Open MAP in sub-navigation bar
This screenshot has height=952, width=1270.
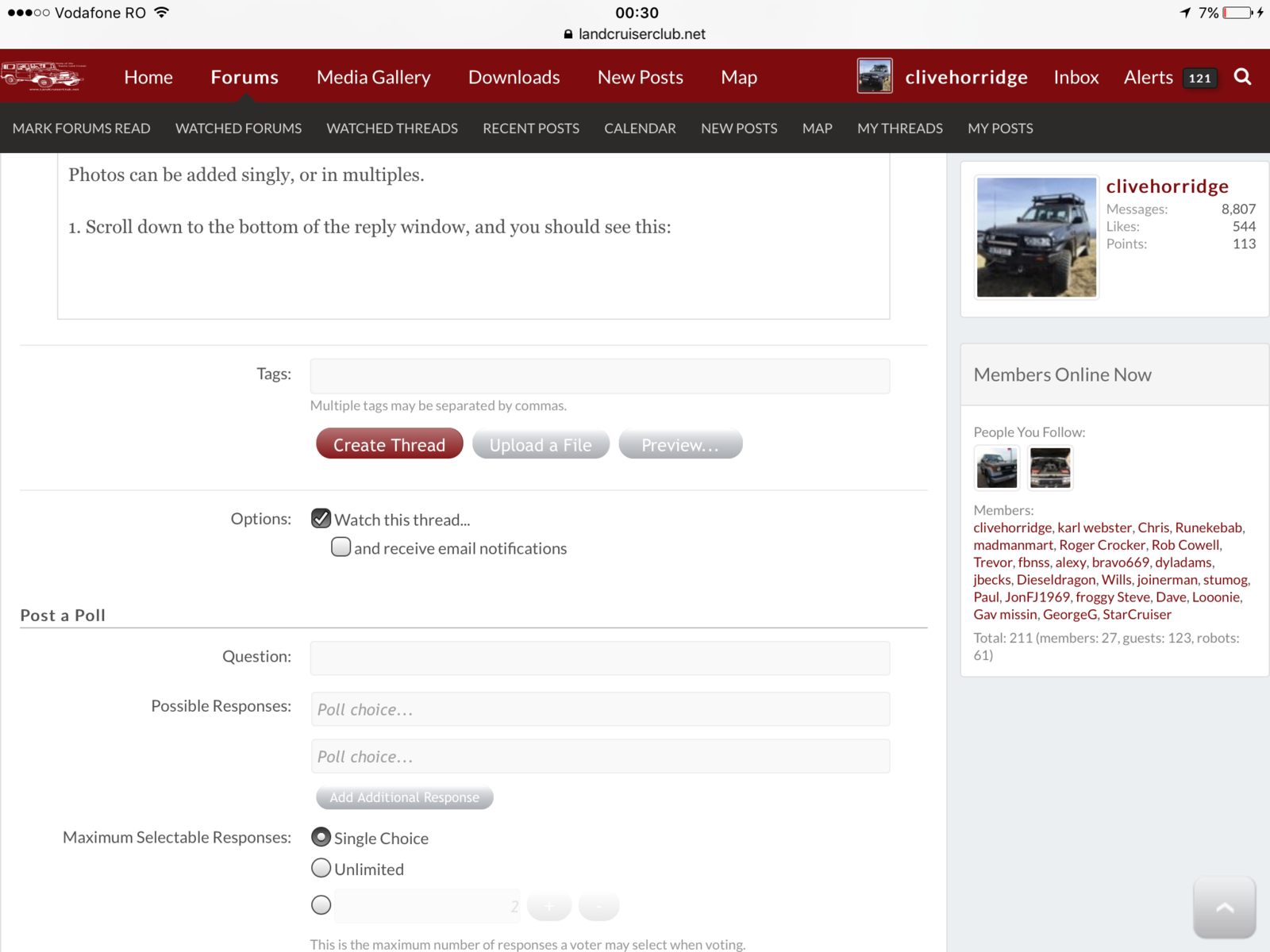point(817,129)
